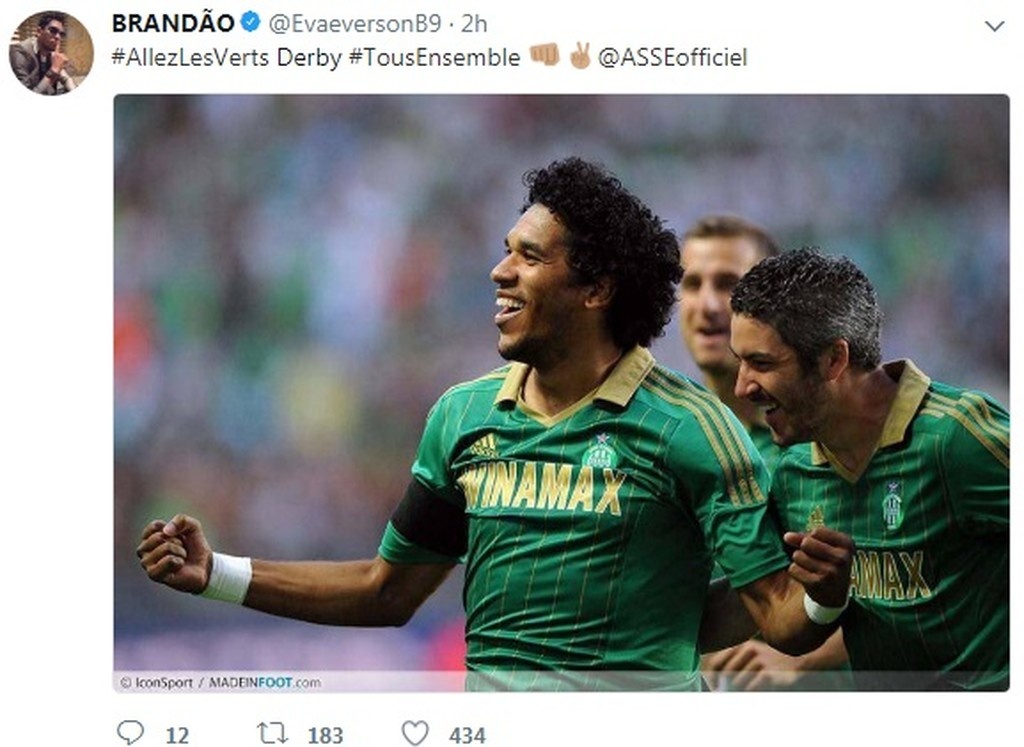The height and width of the screenshot is (747, 1024).
Task: View the 183 retweets count
Action: point(325,735)
